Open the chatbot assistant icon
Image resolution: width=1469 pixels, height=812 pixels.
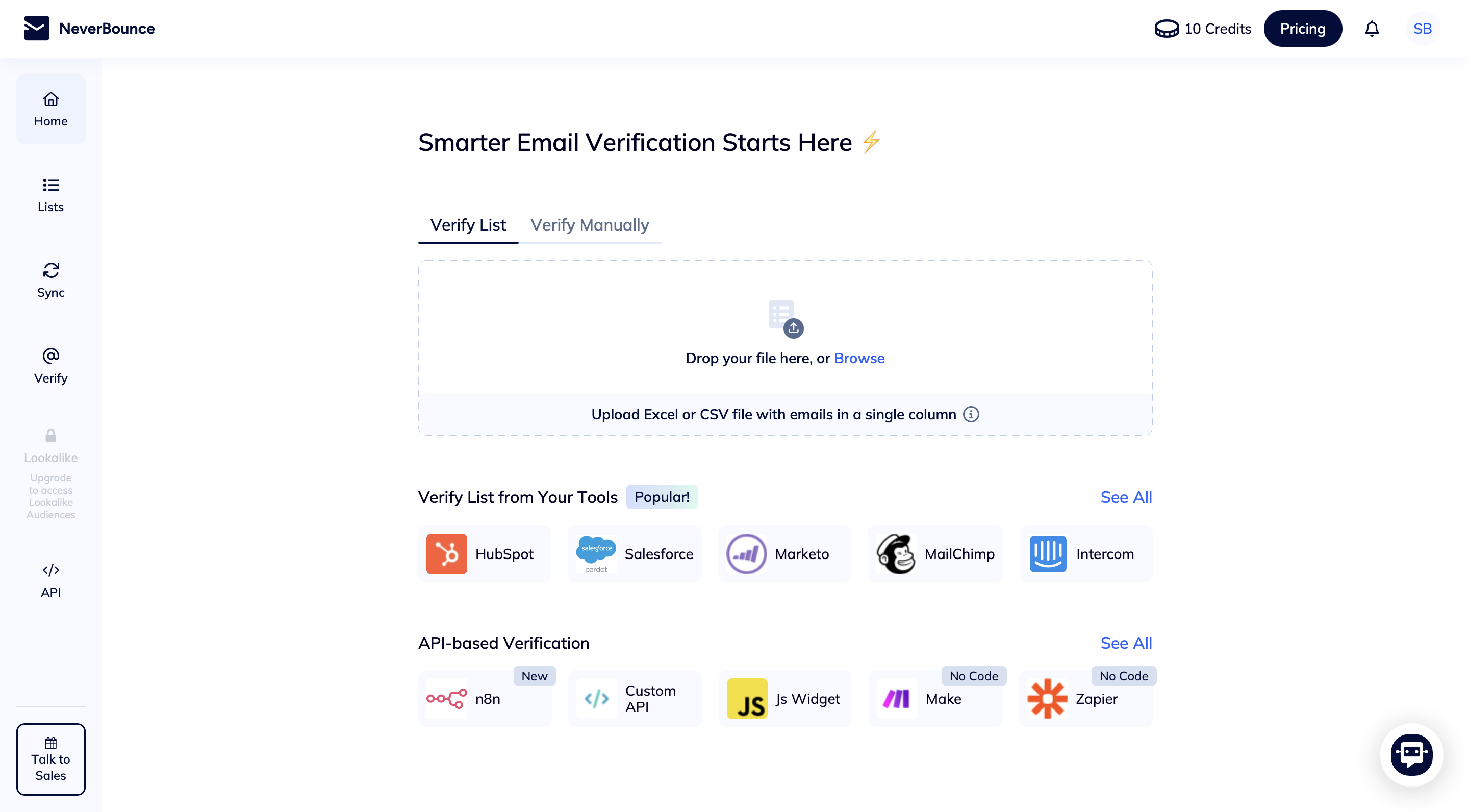(x=1411, y=754)
